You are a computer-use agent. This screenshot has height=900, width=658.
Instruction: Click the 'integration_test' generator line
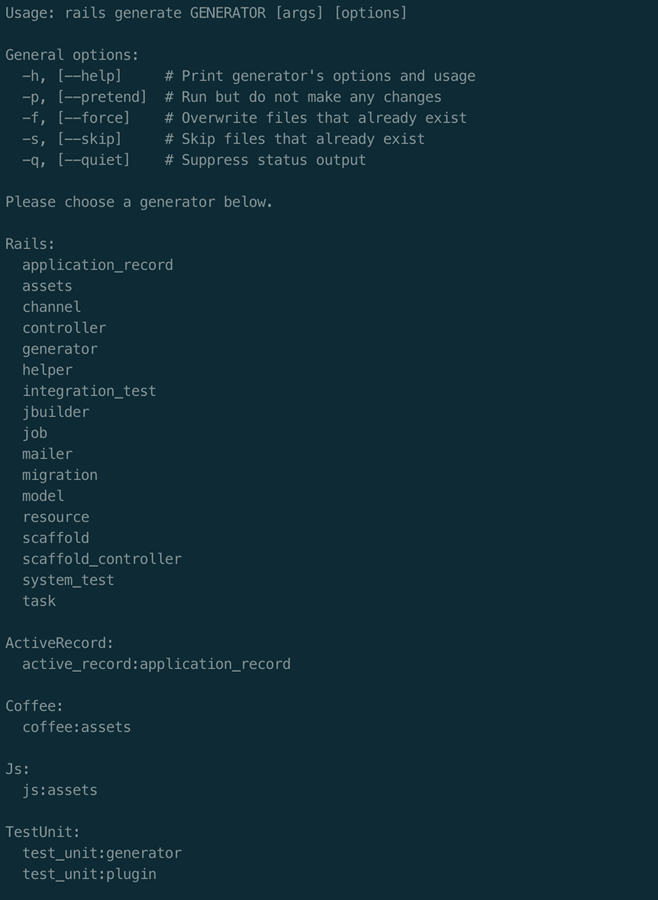[x=89, y=391]
